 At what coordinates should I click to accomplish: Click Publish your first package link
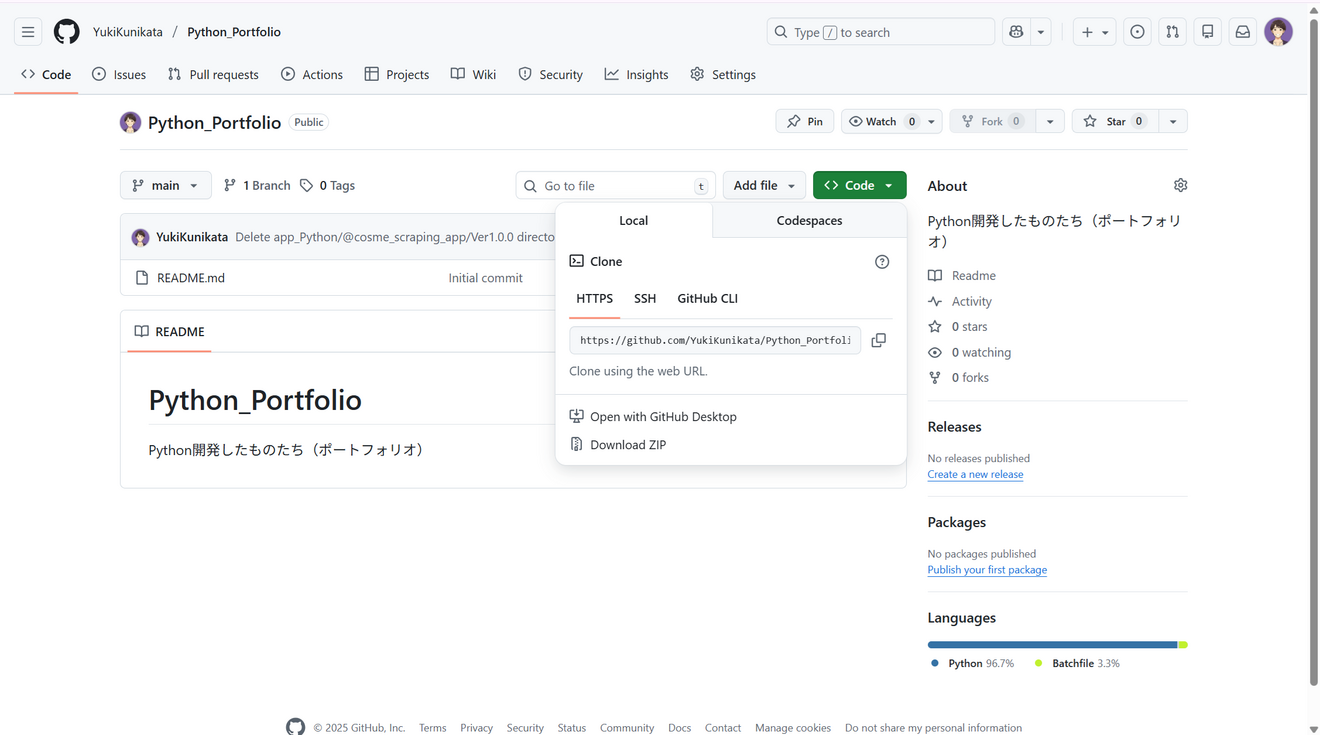click(987, 570)
